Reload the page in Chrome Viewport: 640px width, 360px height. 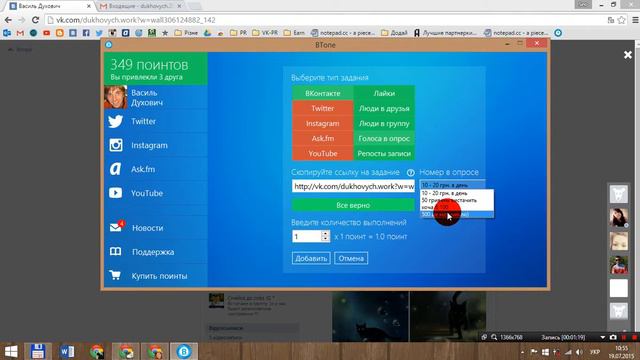click(x=35, y=20)
